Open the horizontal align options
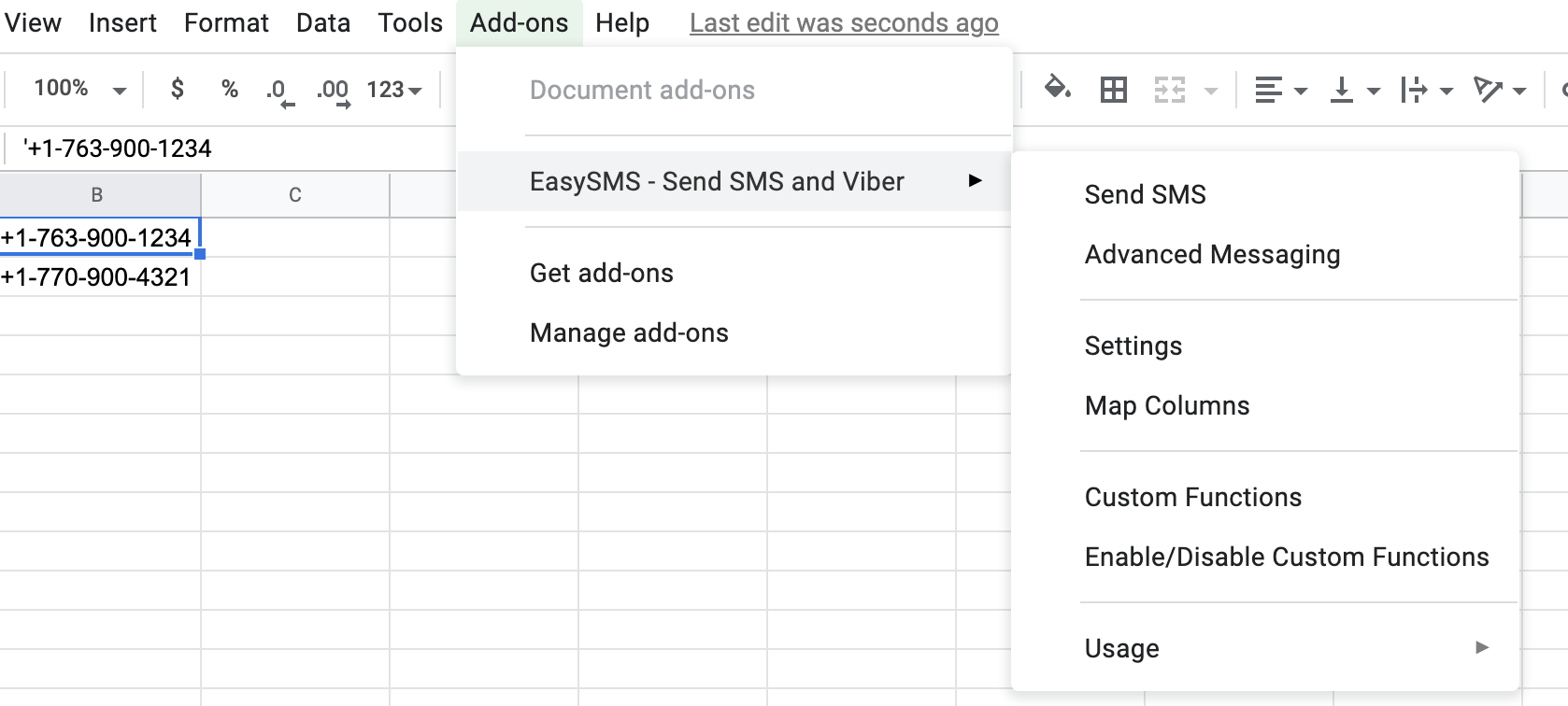This screenshot has height=706, width=1568. click(x=1279, y=91)
